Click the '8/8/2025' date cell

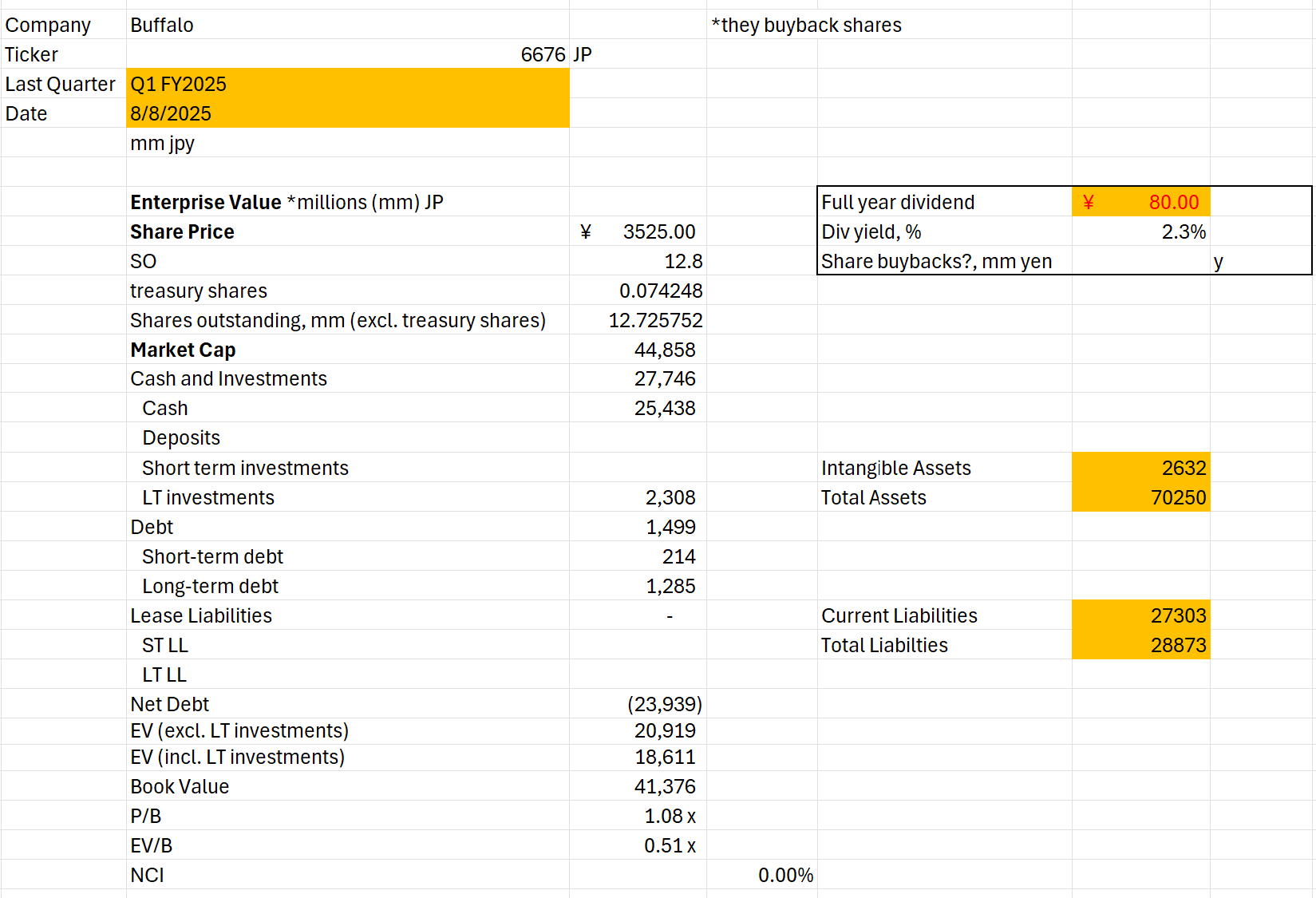(347, 113)
